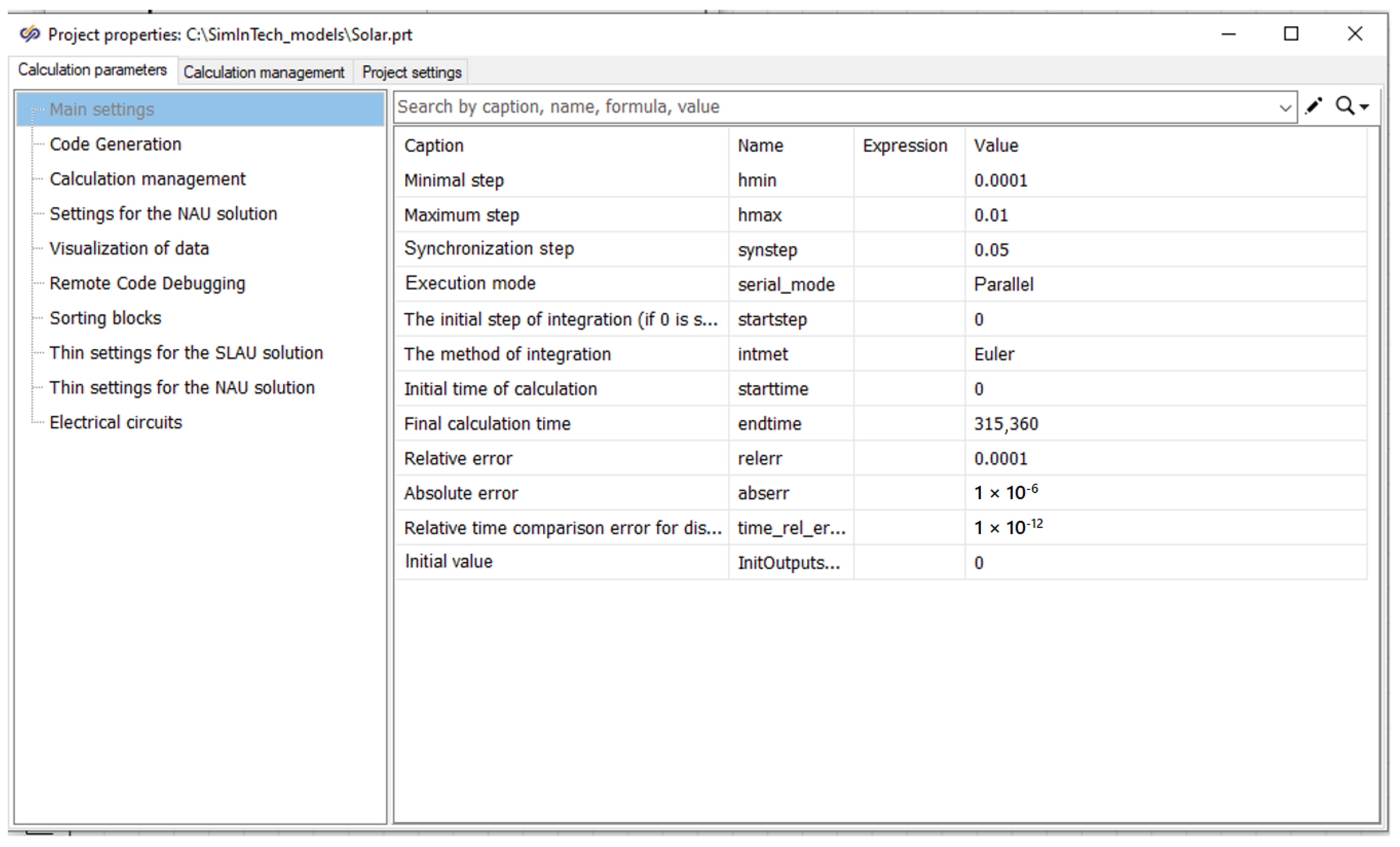Edit the Final calculation time value 315,360
This screenshot has width=1400, height=847.
(x=1006, y=423)
